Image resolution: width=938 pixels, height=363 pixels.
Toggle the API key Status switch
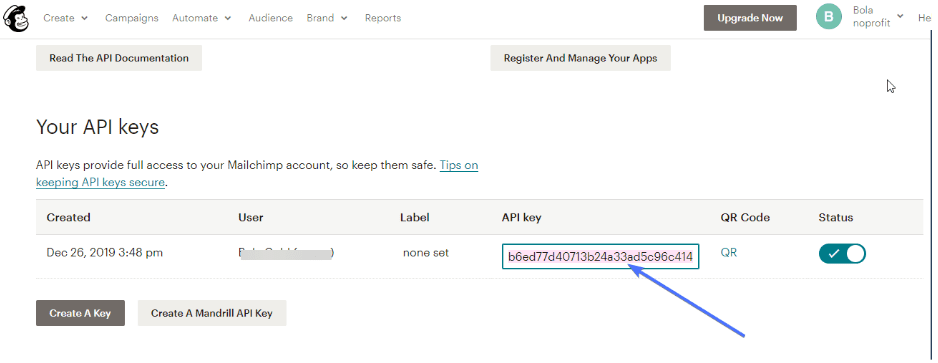pyautogui.click(x=842, y=254)
